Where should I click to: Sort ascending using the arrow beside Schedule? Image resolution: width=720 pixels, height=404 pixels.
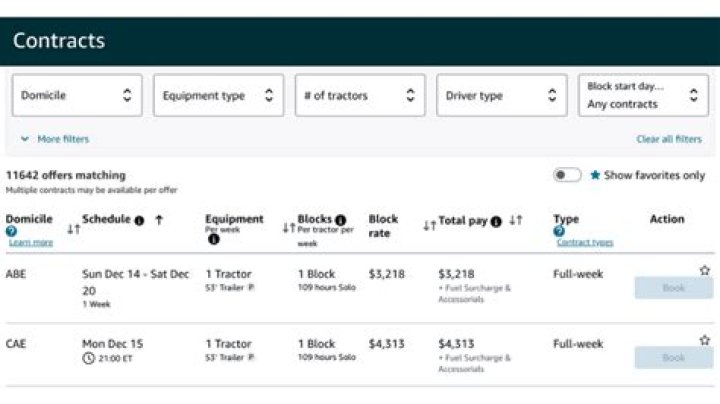click(159, 220)
